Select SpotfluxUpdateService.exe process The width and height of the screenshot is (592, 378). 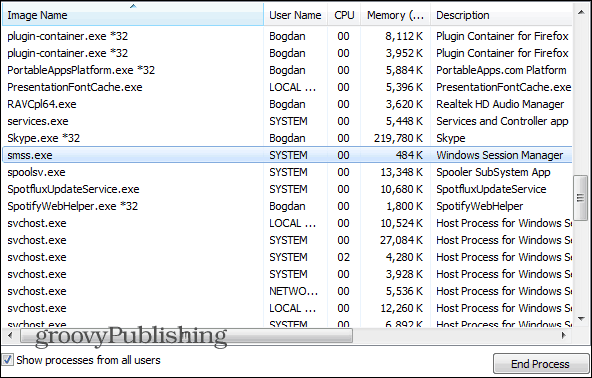coord(287,189)
